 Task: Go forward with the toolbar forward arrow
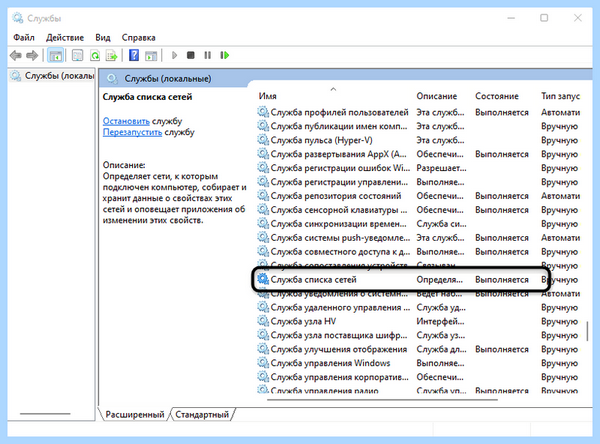(x=32, y=56)
